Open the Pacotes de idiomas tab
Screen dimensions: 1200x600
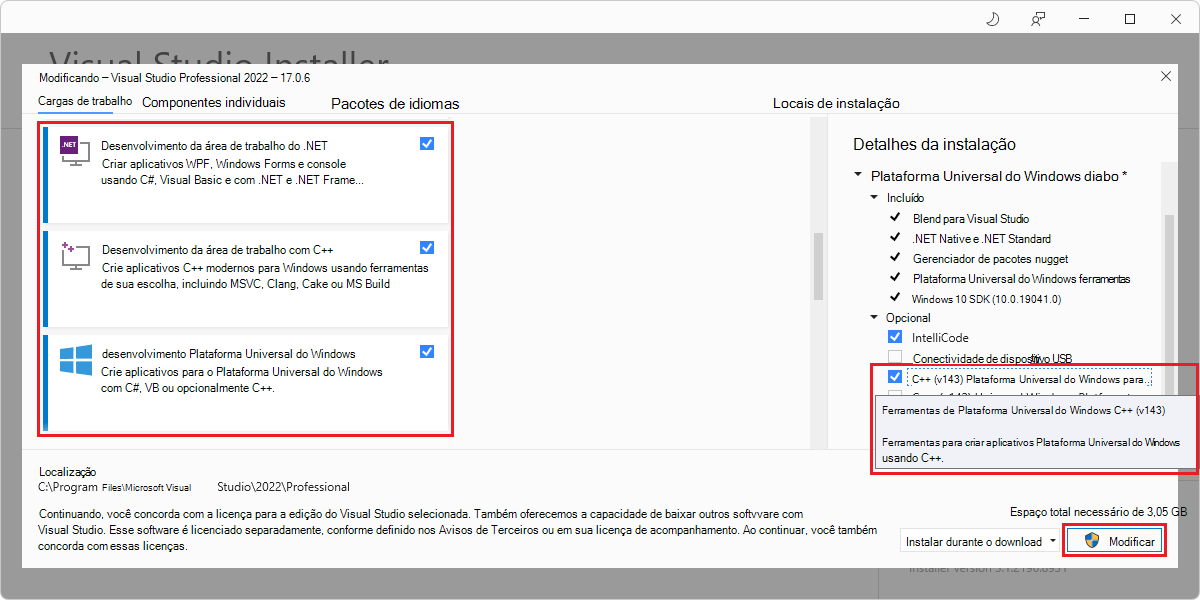point(395,104)
